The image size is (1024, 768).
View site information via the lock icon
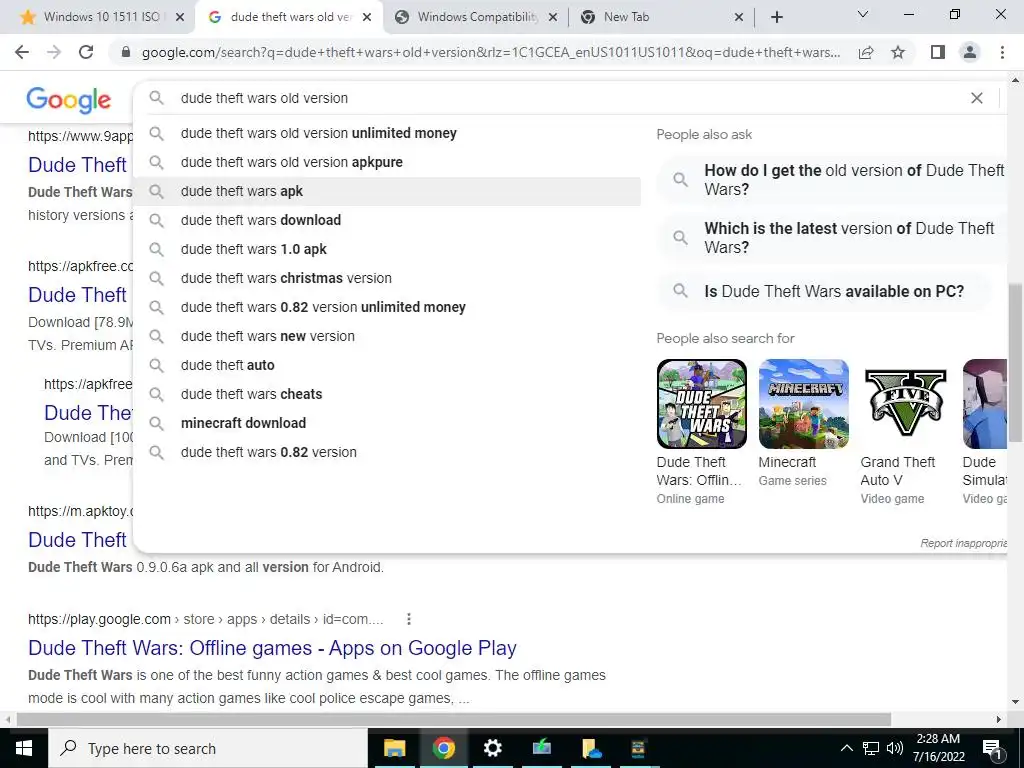tap(126, 52)
